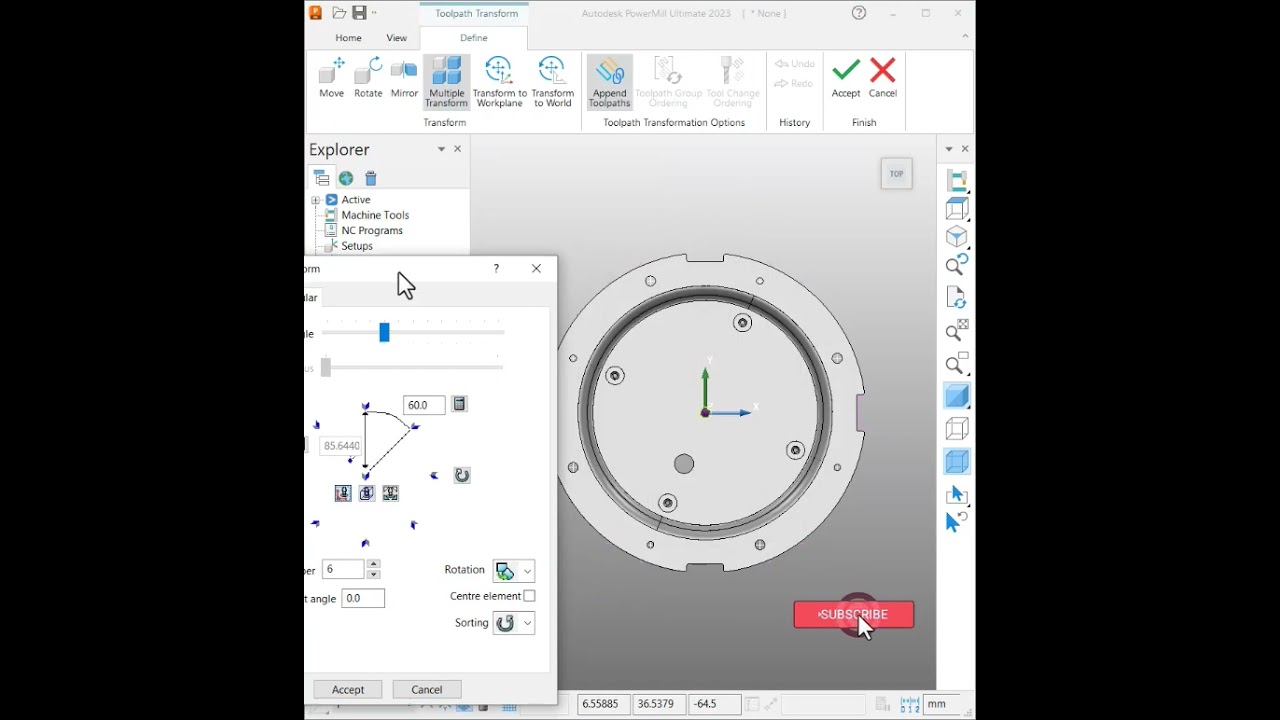Open the Help question mark icon

tap(859, 13)
